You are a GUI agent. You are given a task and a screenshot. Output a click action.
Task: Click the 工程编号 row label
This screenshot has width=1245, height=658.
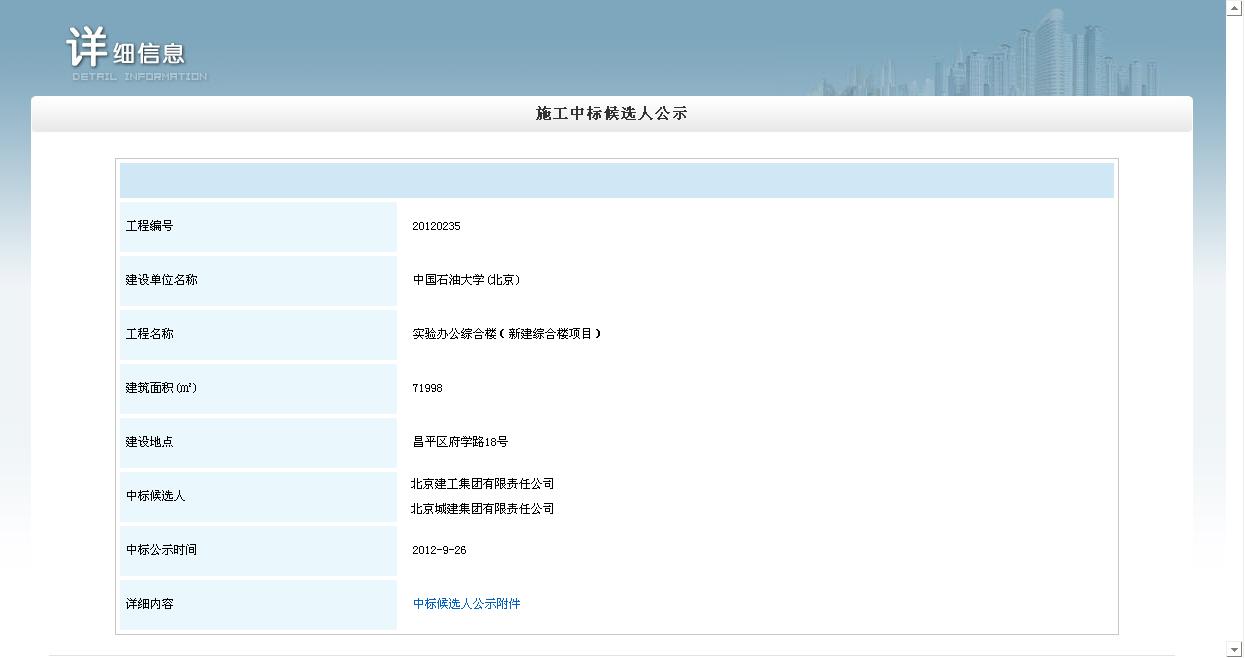(149, 226)
